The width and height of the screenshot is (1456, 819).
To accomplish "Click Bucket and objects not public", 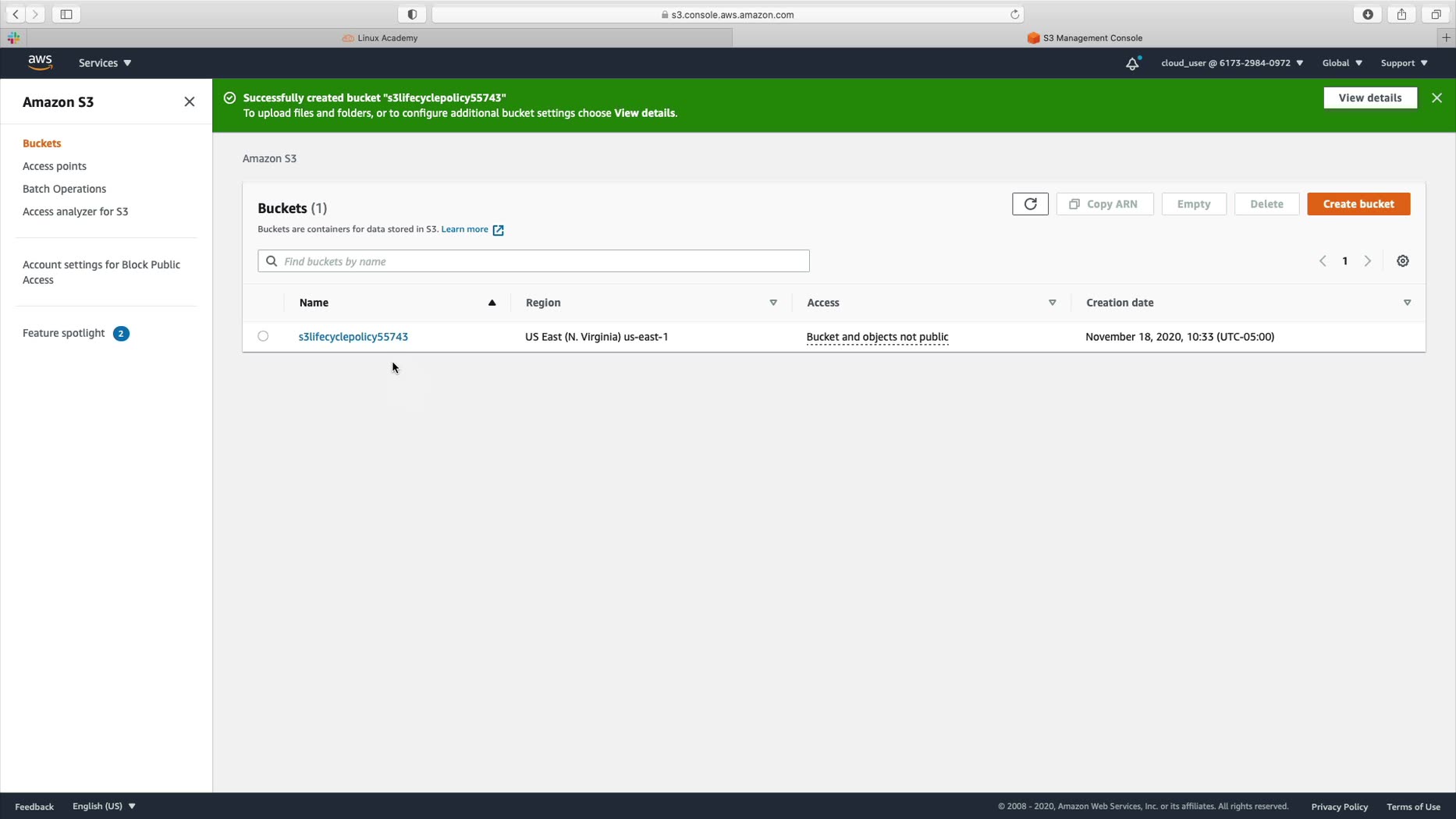I will tap(877, 337).
